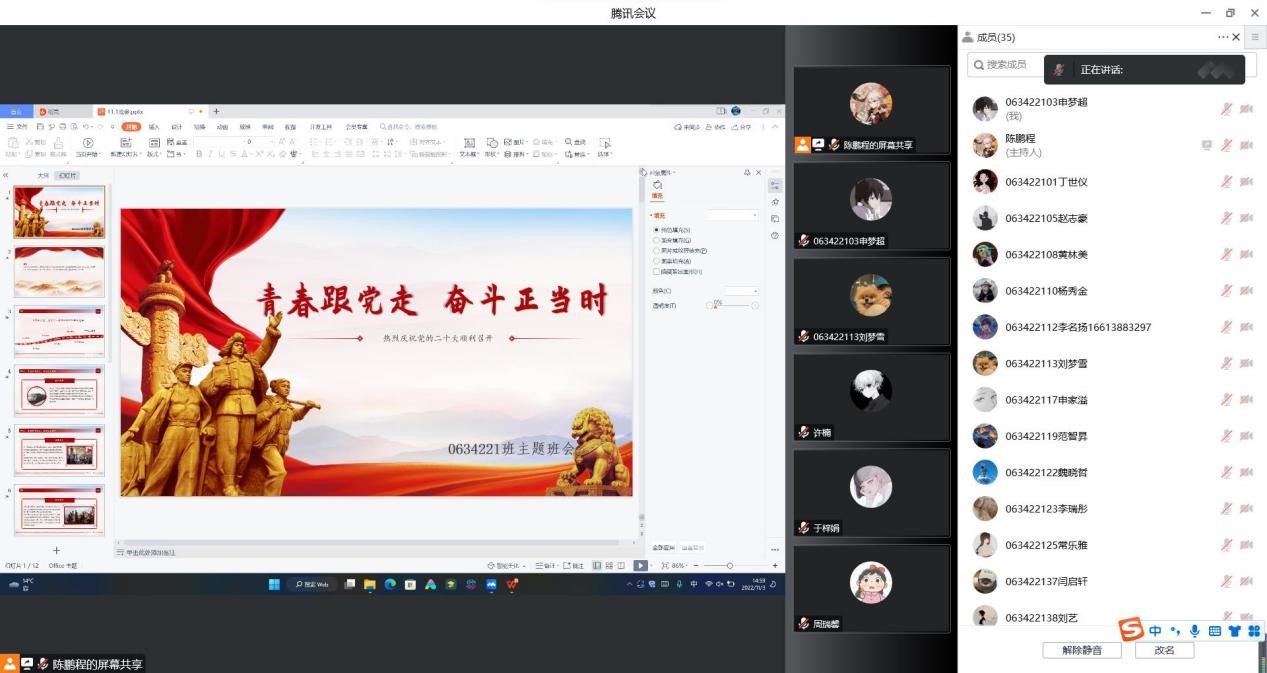Click the transparency slider in properties pane
This screenshot has height=673, width=1267.
(733, 305)
